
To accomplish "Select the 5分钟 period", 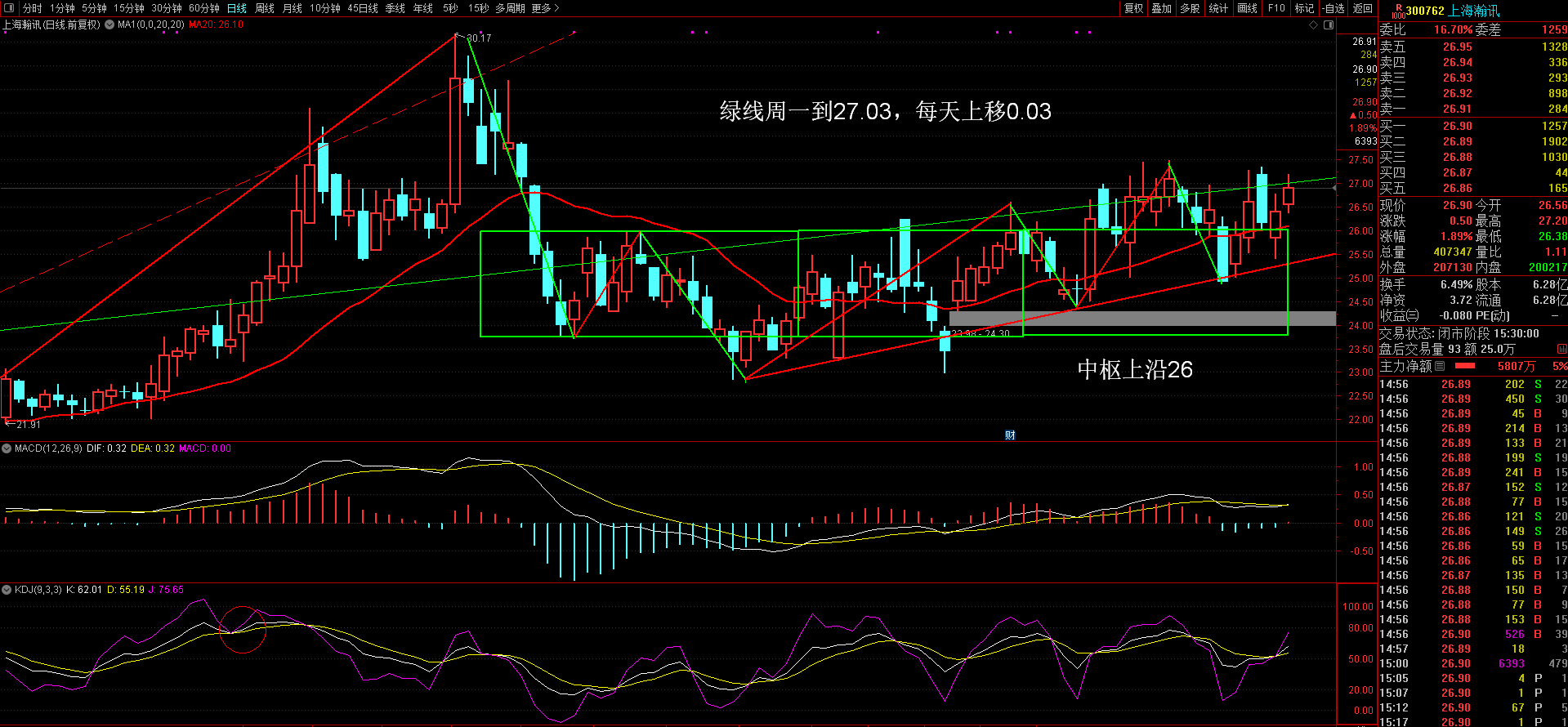I will pyautogui.click(x=95, y=8).
